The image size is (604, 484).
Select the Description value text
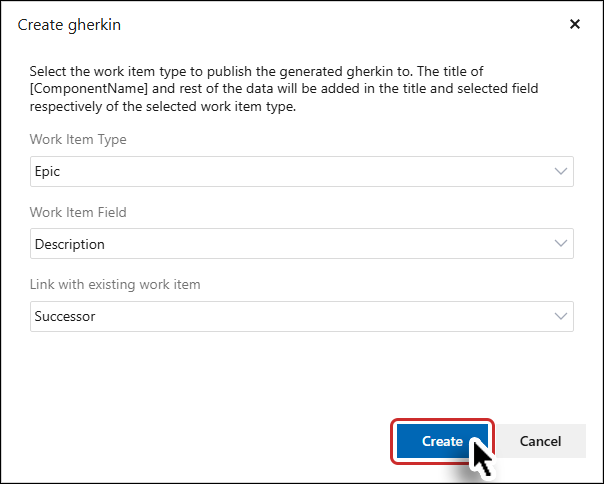click(69, 244)
